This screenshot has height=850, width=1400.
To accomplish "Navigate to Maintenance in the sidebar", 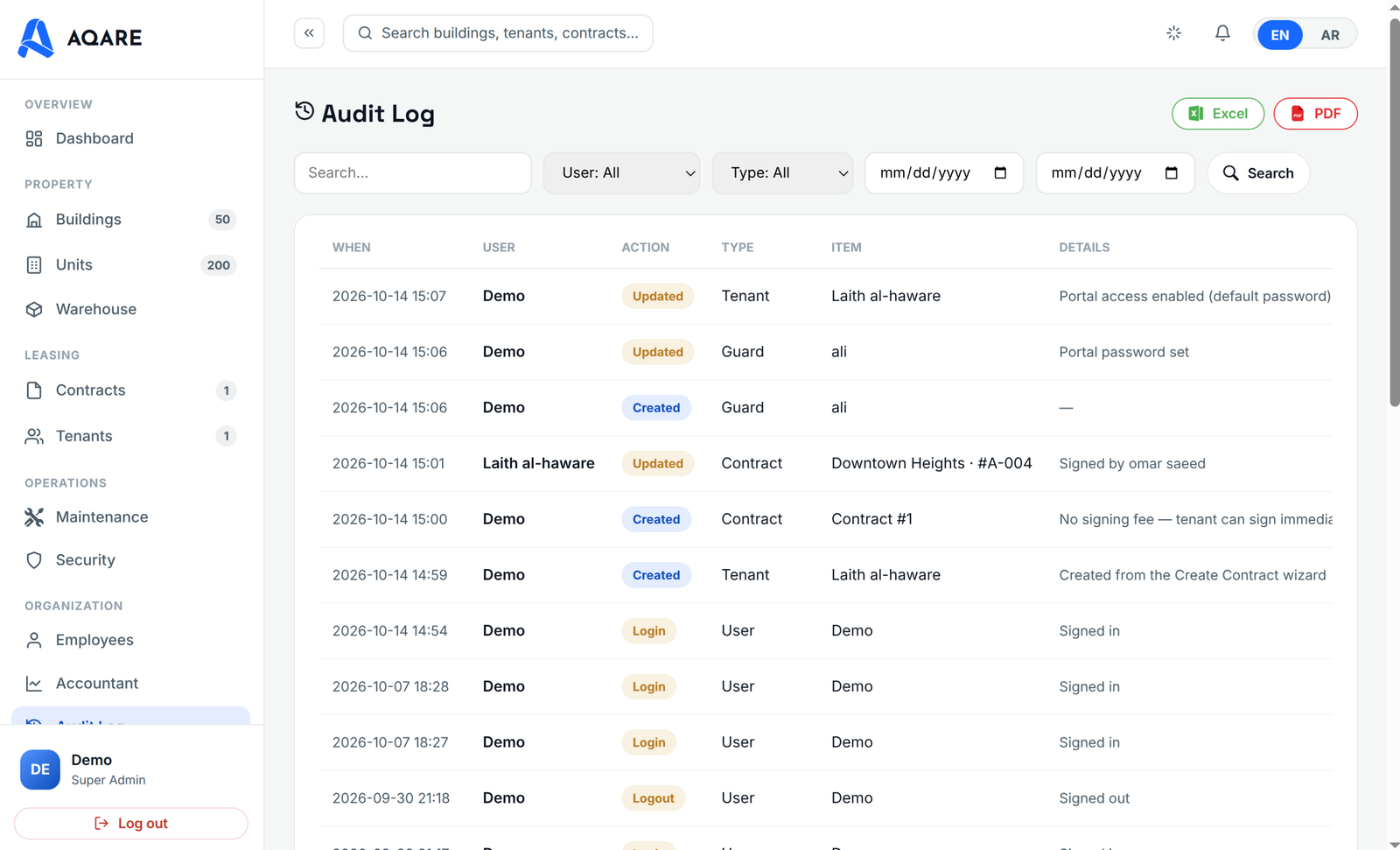I will pos(130,517).
